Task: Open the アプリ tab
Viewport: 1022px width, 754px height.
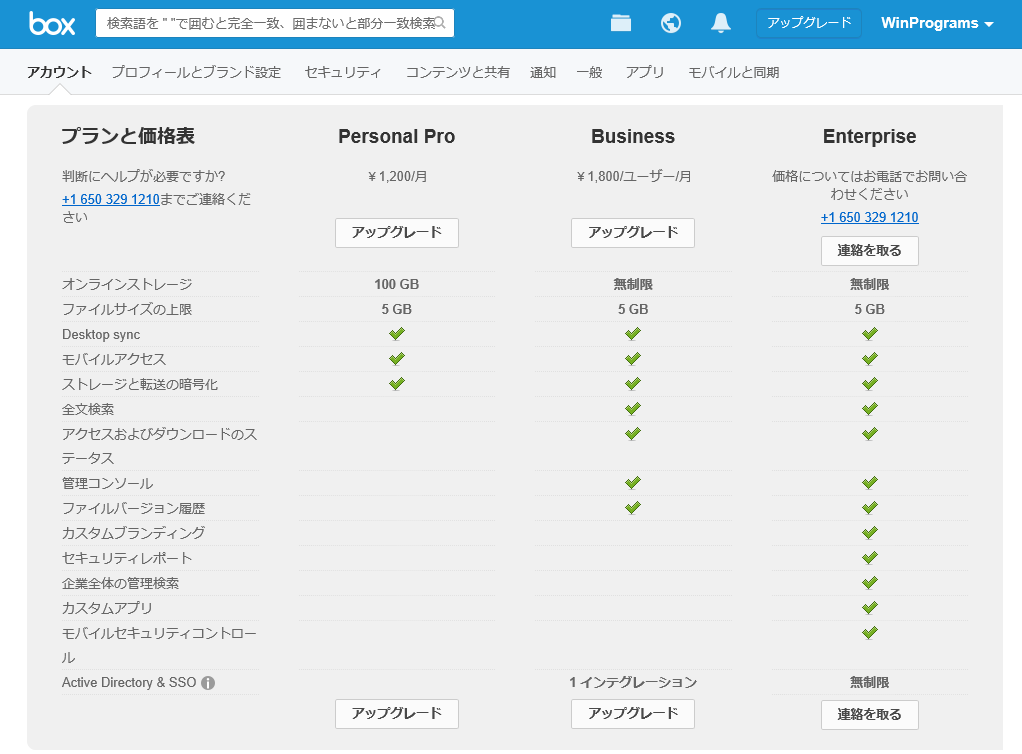Action: point(645,72)
